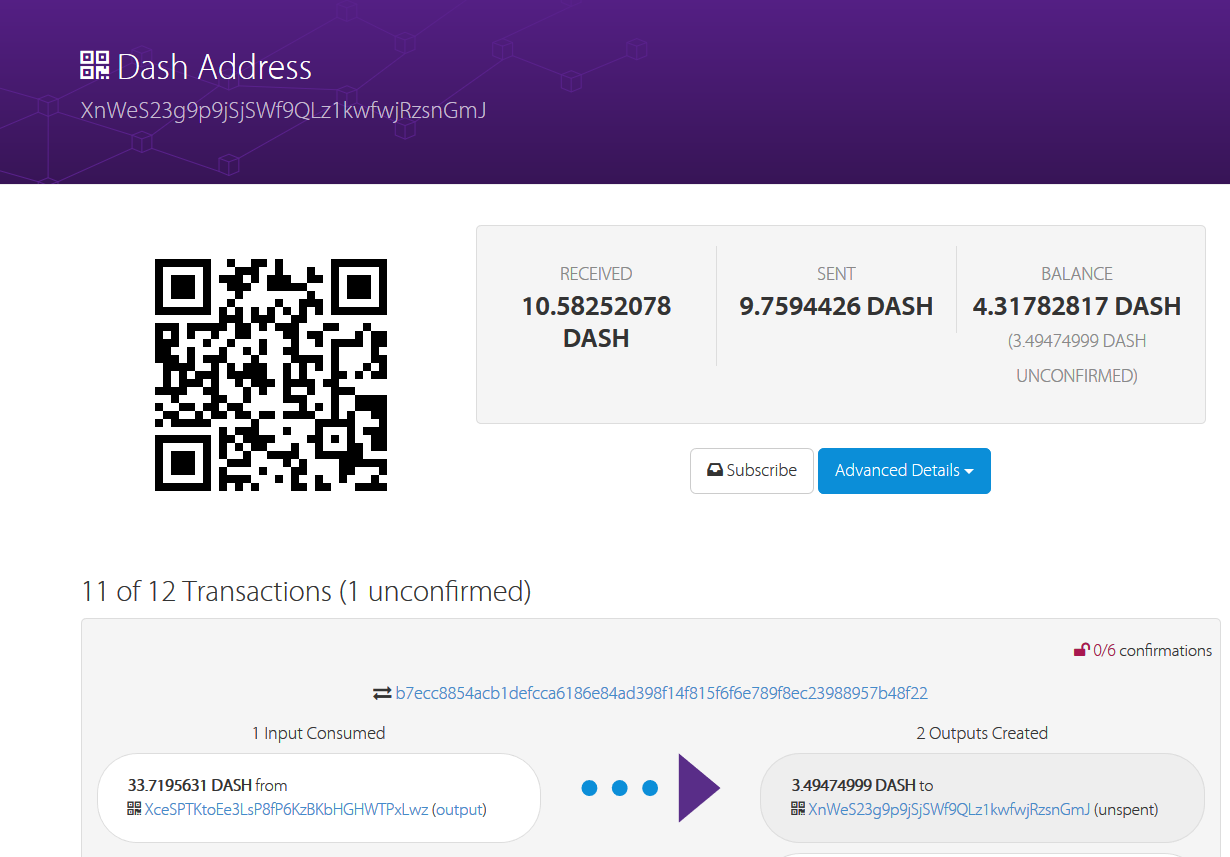This screenshot has height=857, width=1230.
Task: Click the large address QR code image
Action: point(271,375)
